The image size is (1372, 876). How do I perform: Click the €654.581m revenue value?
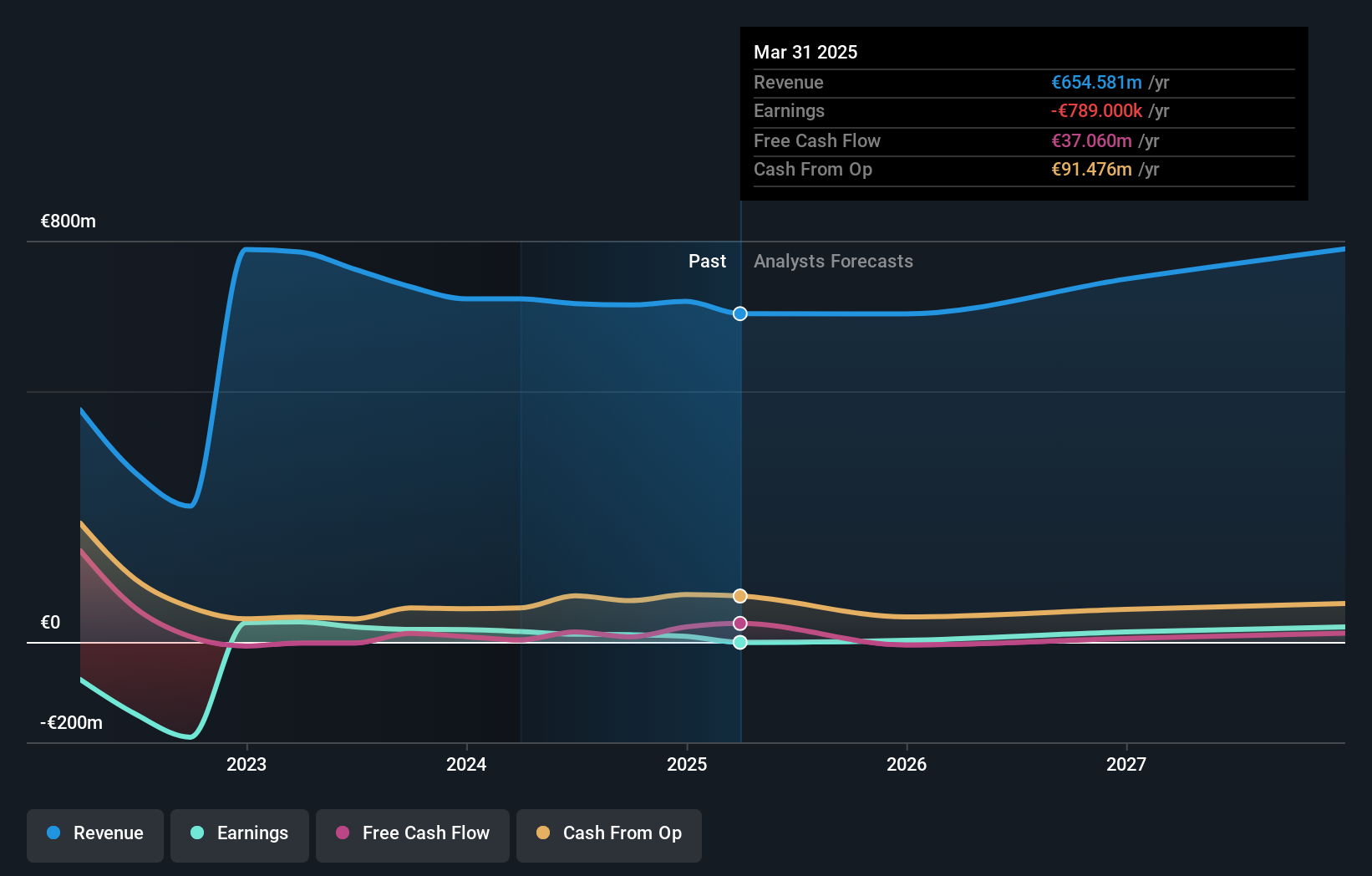pos(1096,83)
